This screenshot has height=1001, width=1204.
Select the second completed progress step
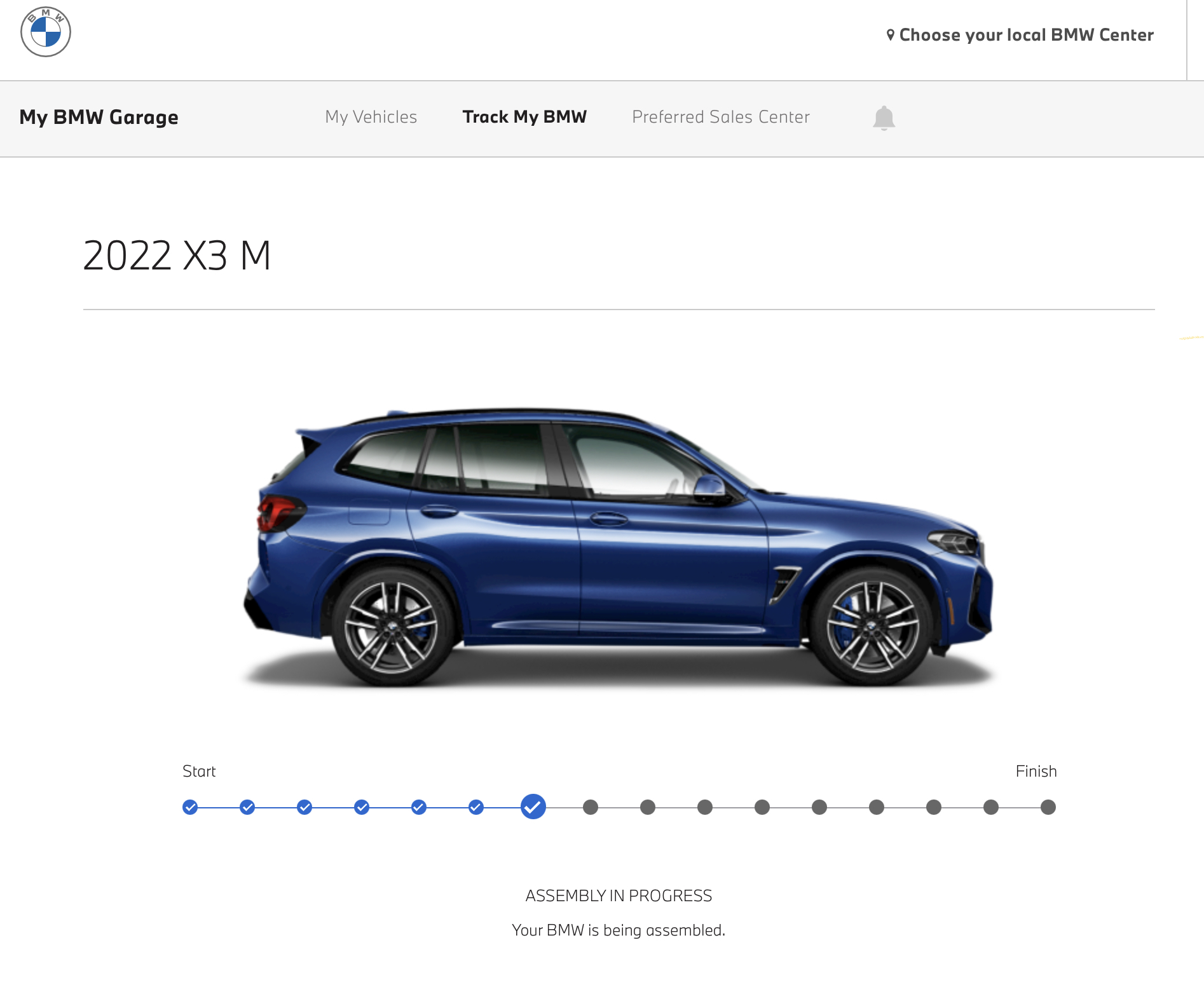tap(247, 807)
